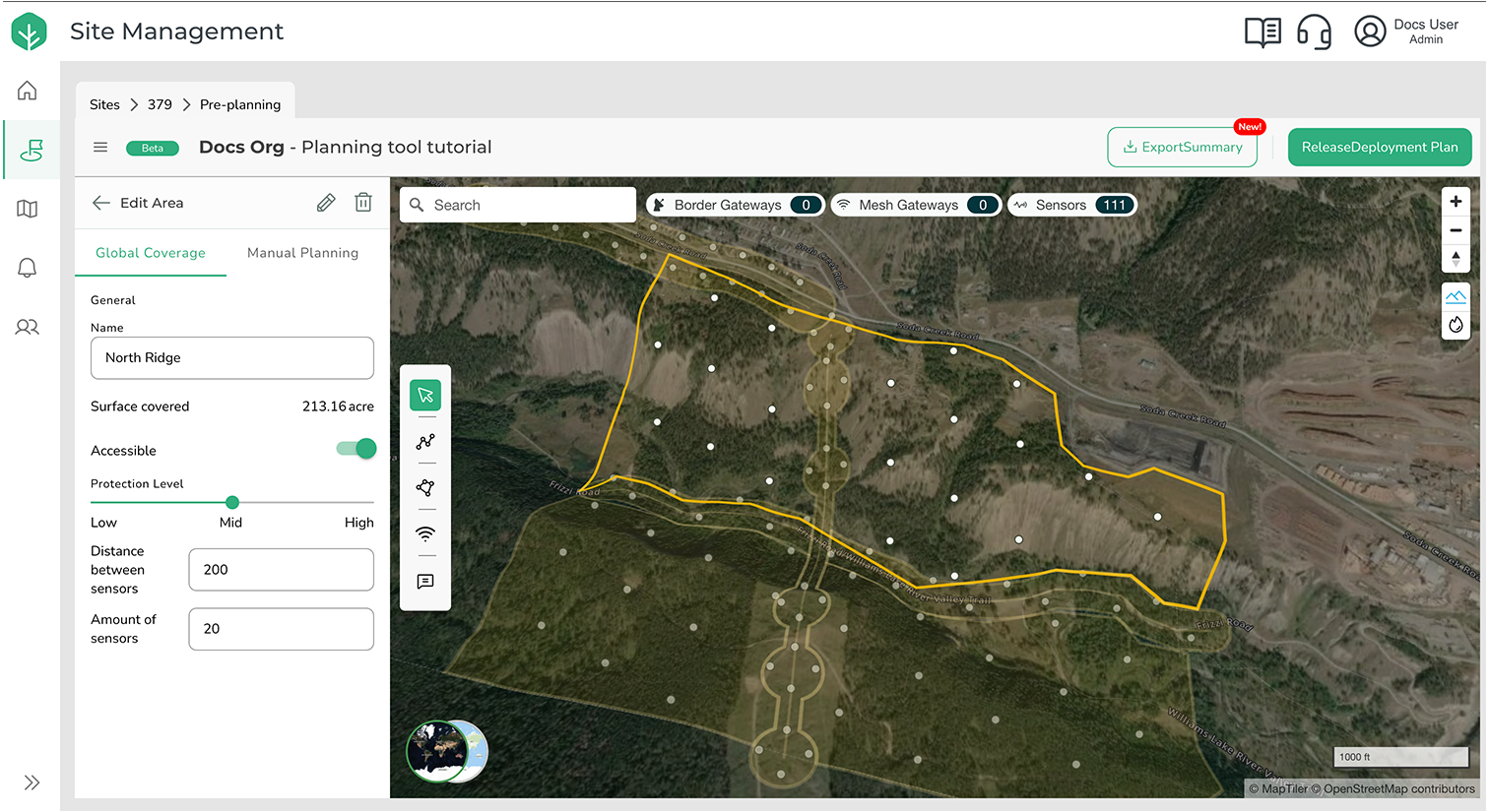Open the alerts bell in sidebar
Image resolution: width=1489 pixels, height=812 pixels.
click(28, 268)
